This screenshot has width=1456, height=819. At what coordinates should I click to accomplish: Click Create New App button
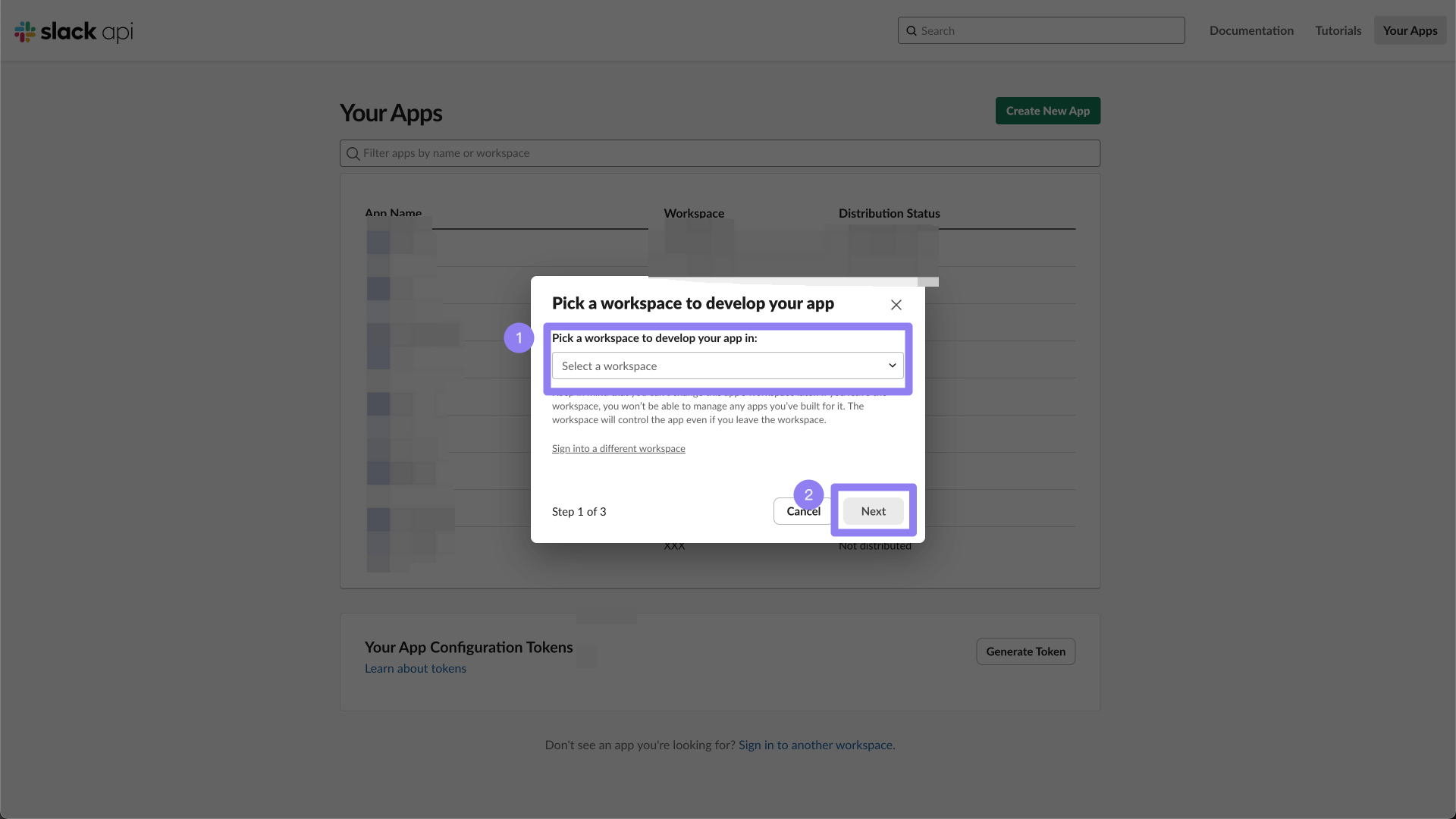pos(1048,110)
